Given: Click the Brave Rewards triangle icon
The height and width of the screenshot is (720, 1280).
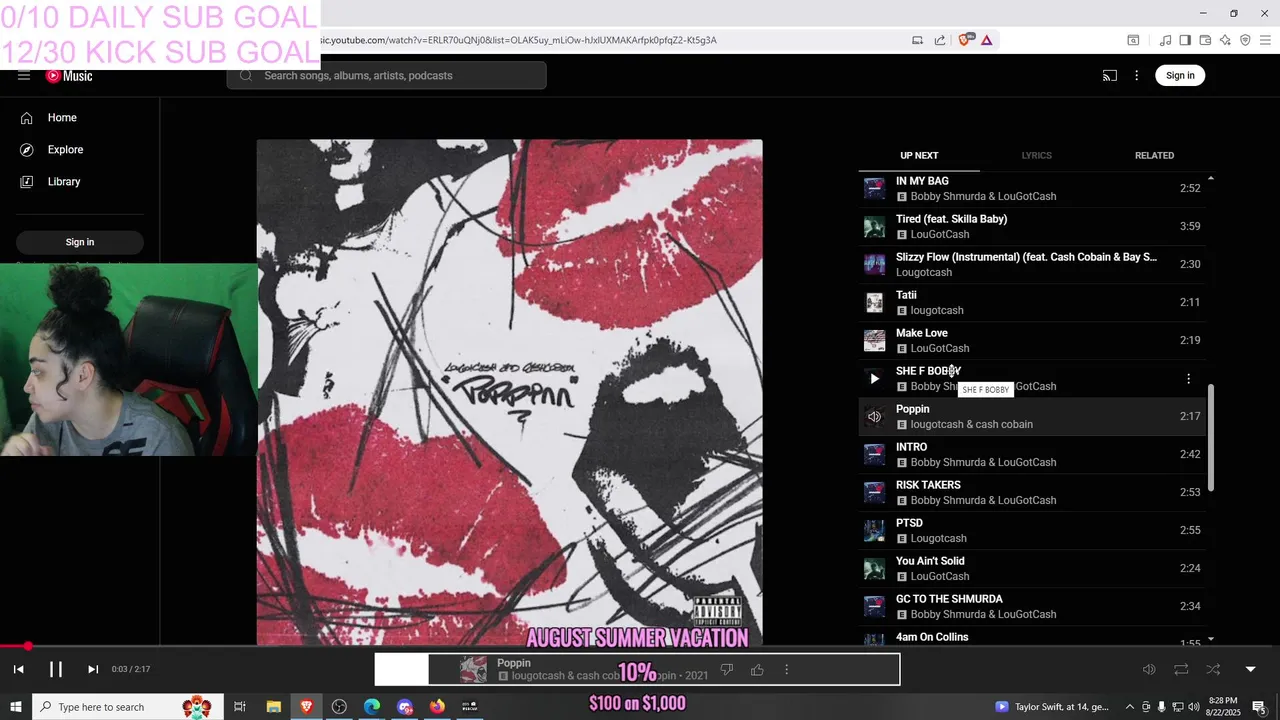Looking at the screenshot, I should coord(987,40).
